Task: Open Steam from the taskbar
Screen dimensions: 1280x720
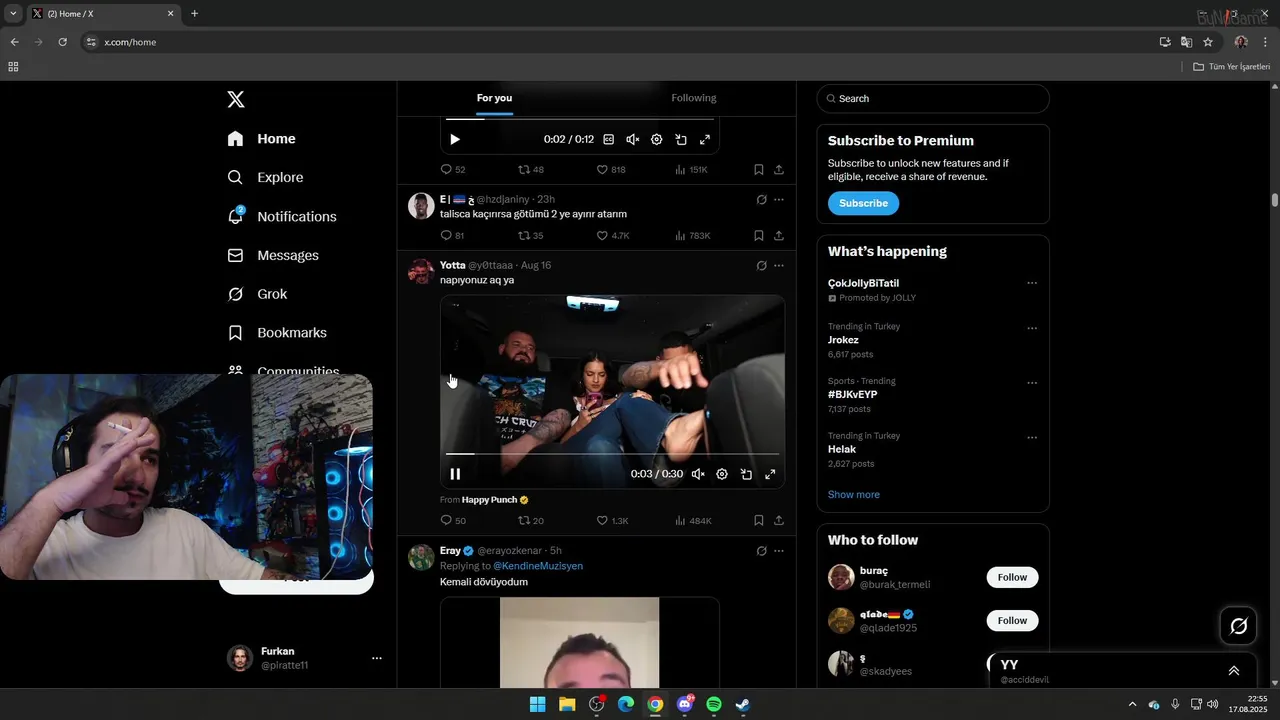Action: click(743, 704)
